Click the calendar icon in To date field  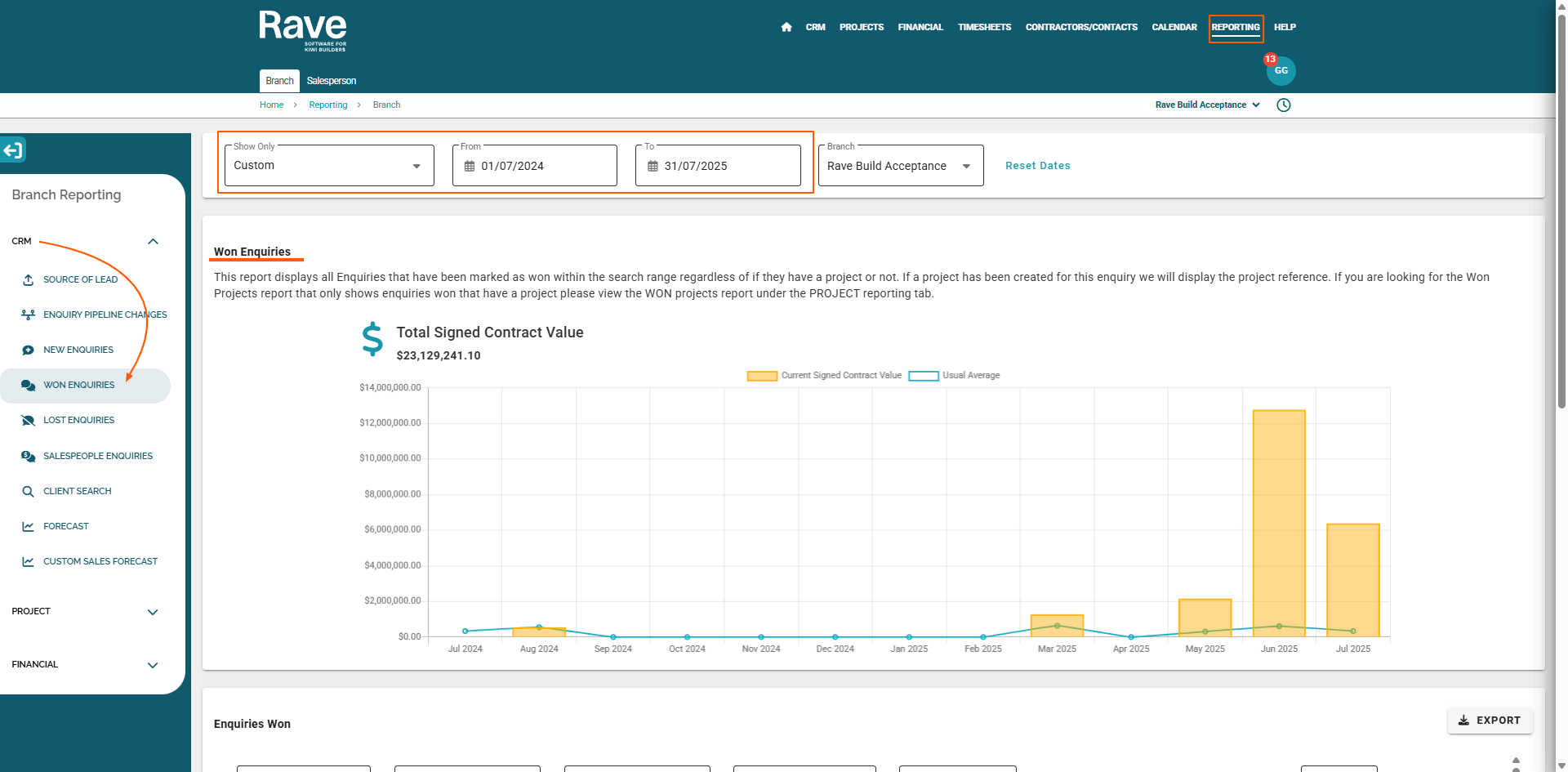pyautogui.click(x=653, y=166)
